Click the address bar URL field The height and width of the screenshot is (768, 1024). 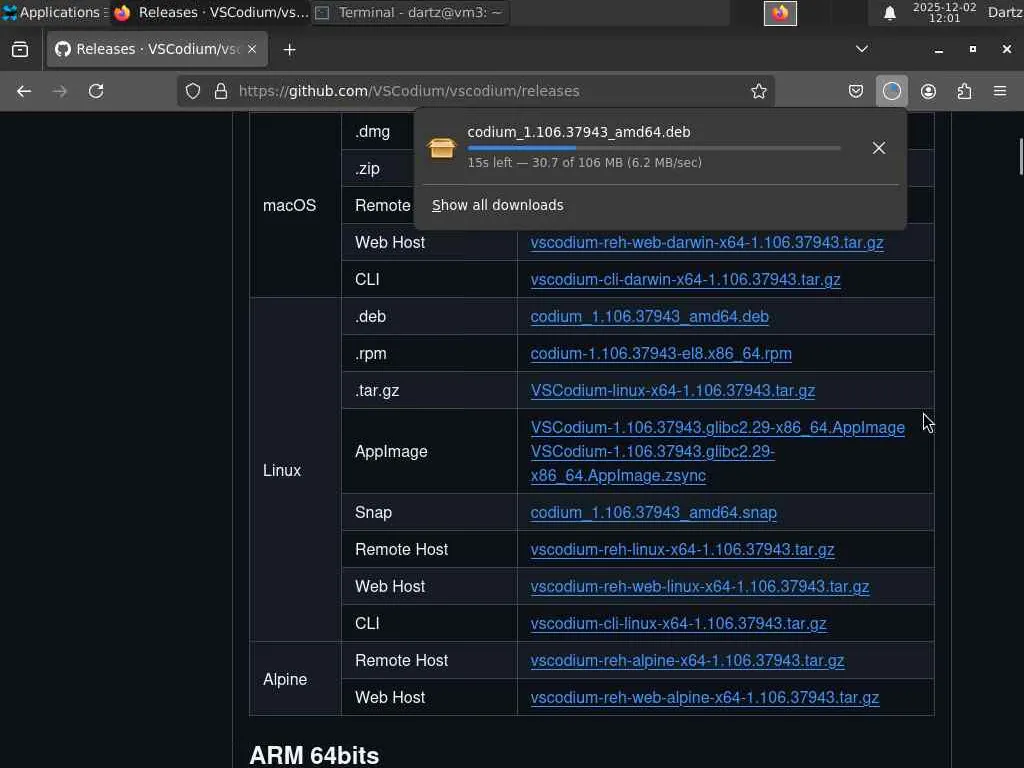click(475, 91)
